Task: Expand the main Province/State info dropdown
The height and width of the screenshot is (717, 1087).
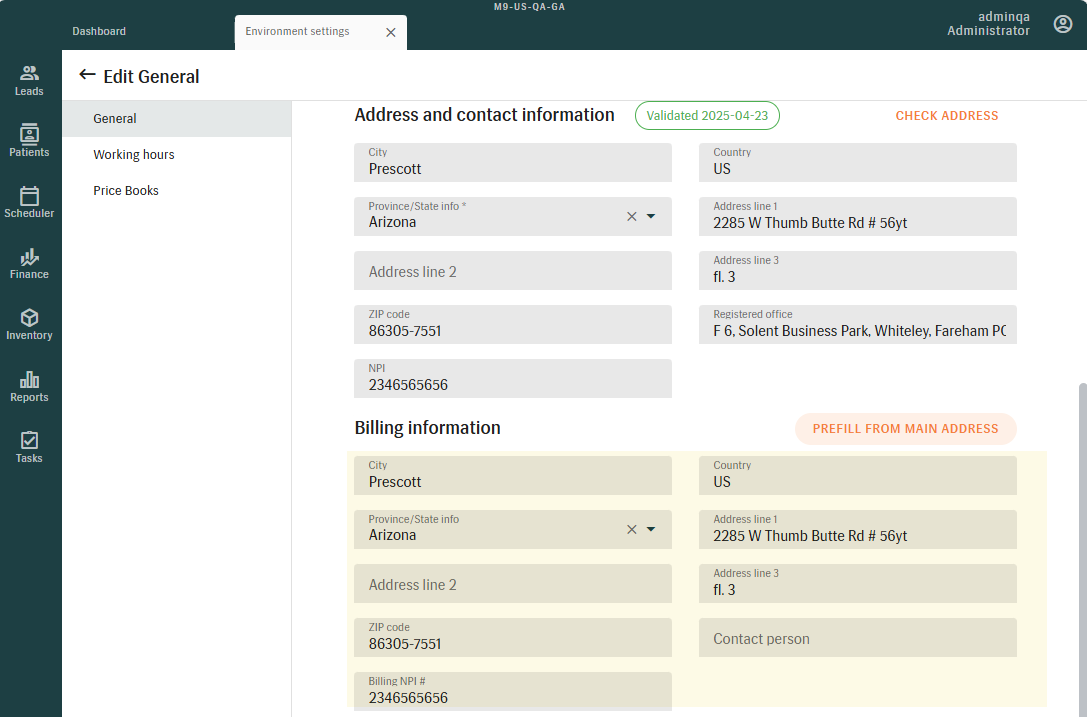Action: pos(651,216)
